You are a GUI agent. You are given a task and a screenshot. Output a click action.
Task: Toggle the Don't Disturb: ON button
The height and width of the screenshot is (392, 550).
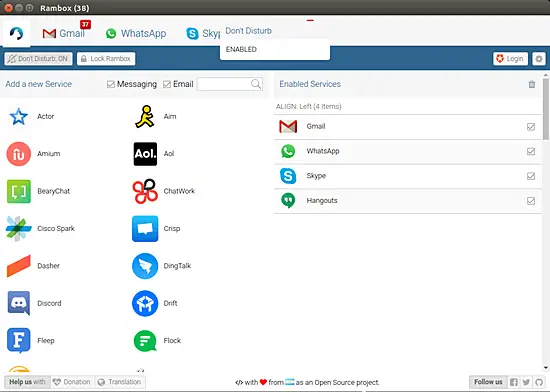tap(38, 59)
